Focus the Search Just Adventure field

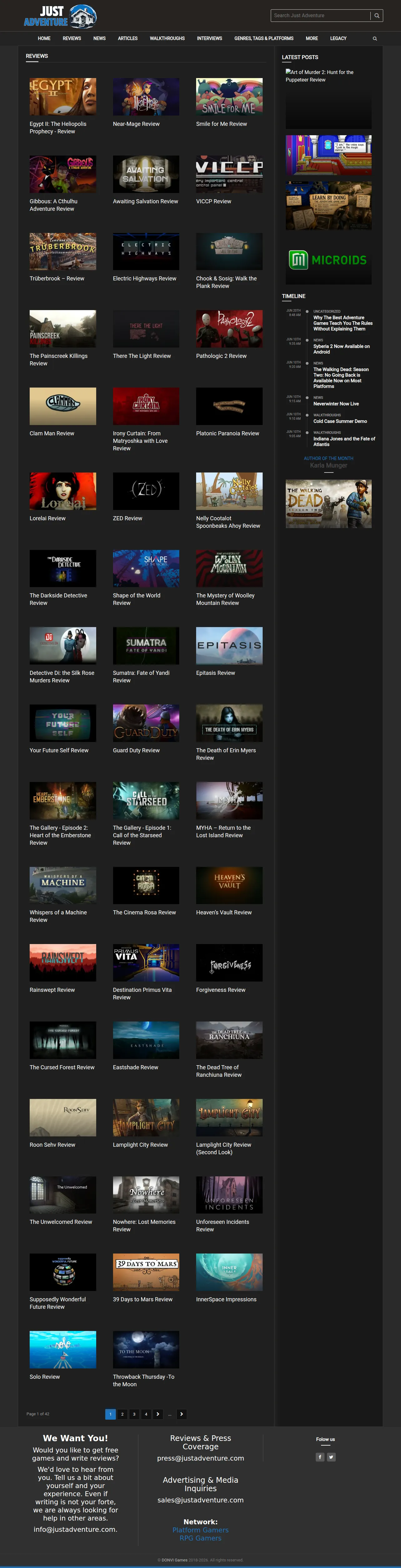pyautogui.click(x=321, y=16)
